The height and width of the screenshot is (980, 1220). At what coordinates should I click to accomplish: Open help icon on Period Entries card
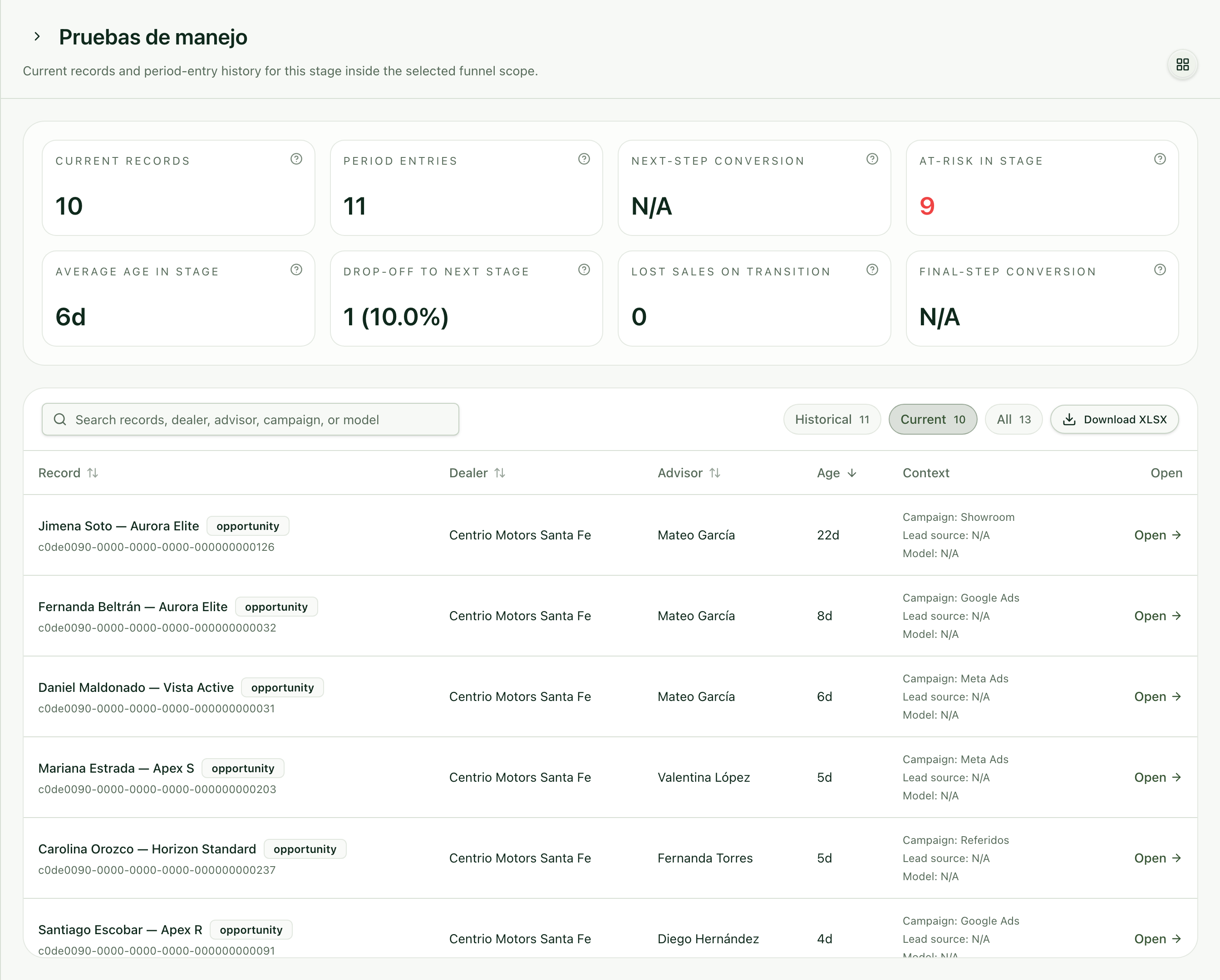584,159
